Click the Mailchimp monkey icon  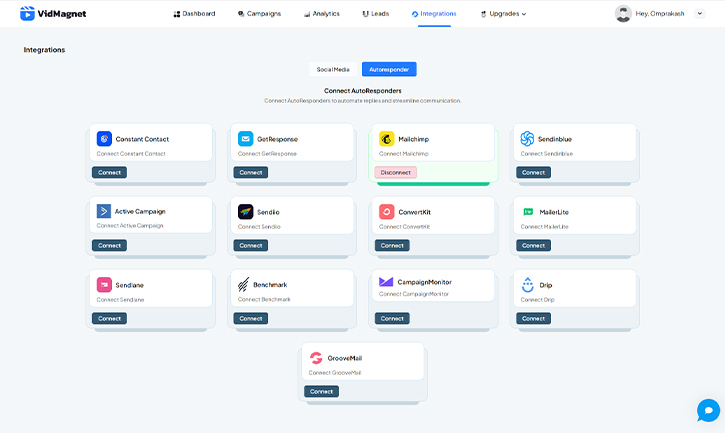pos(387,138)
